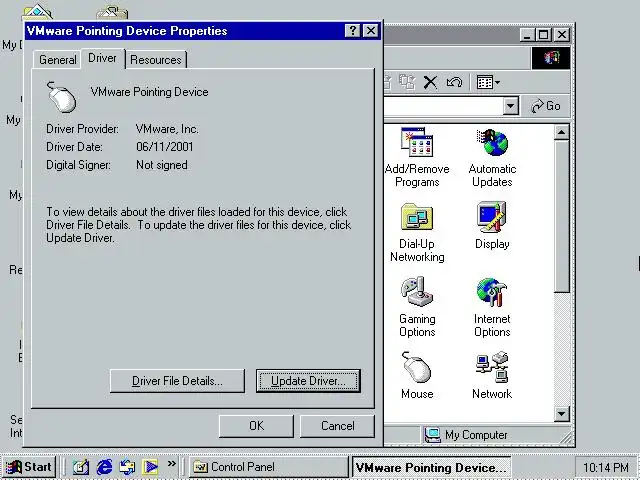This screenshot has width=640, height=480.
Task: Click Driver File Details button
Action: tap(177, 381)
